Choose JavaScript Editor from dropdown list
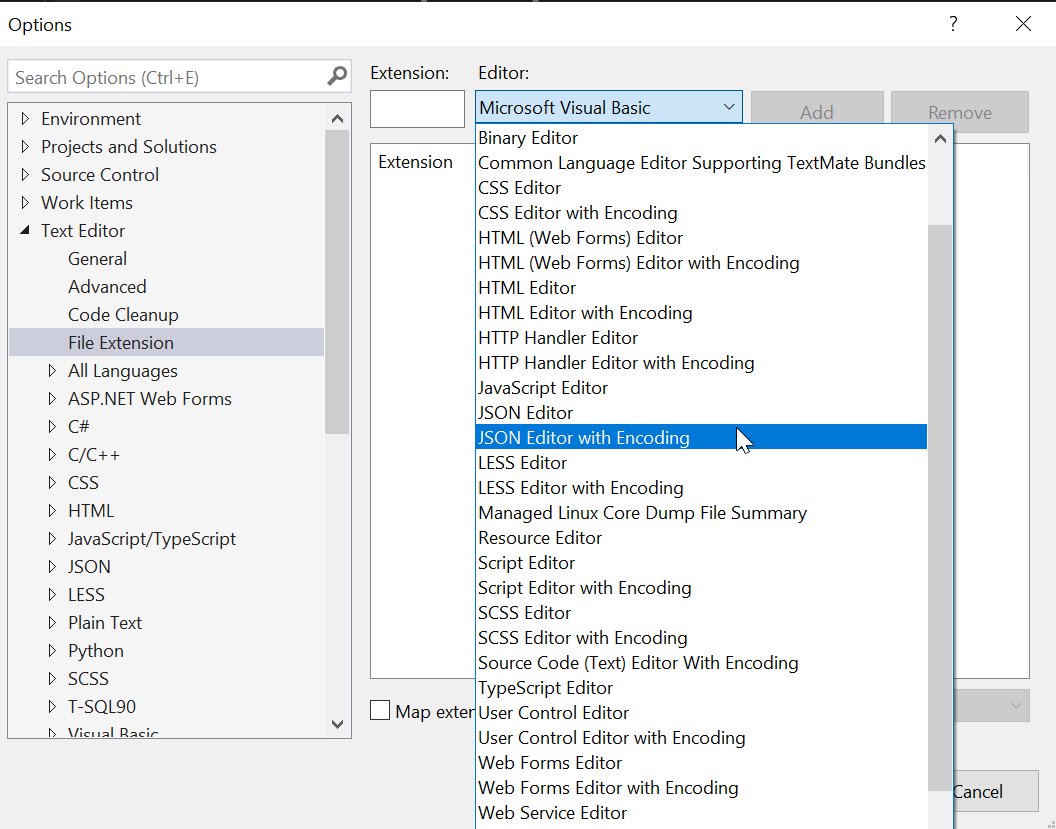This screenshot has height=829, width=1056. click(x=701, y=387)
